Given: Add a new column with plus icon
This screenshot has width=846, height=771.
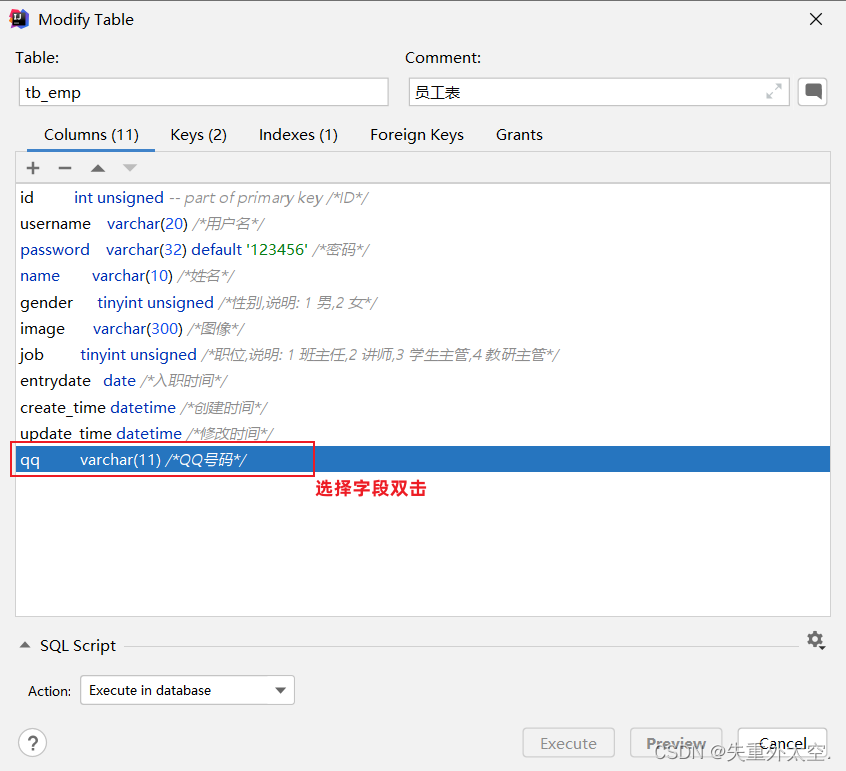Looking at the screenshot, I should tap(33, 168).
